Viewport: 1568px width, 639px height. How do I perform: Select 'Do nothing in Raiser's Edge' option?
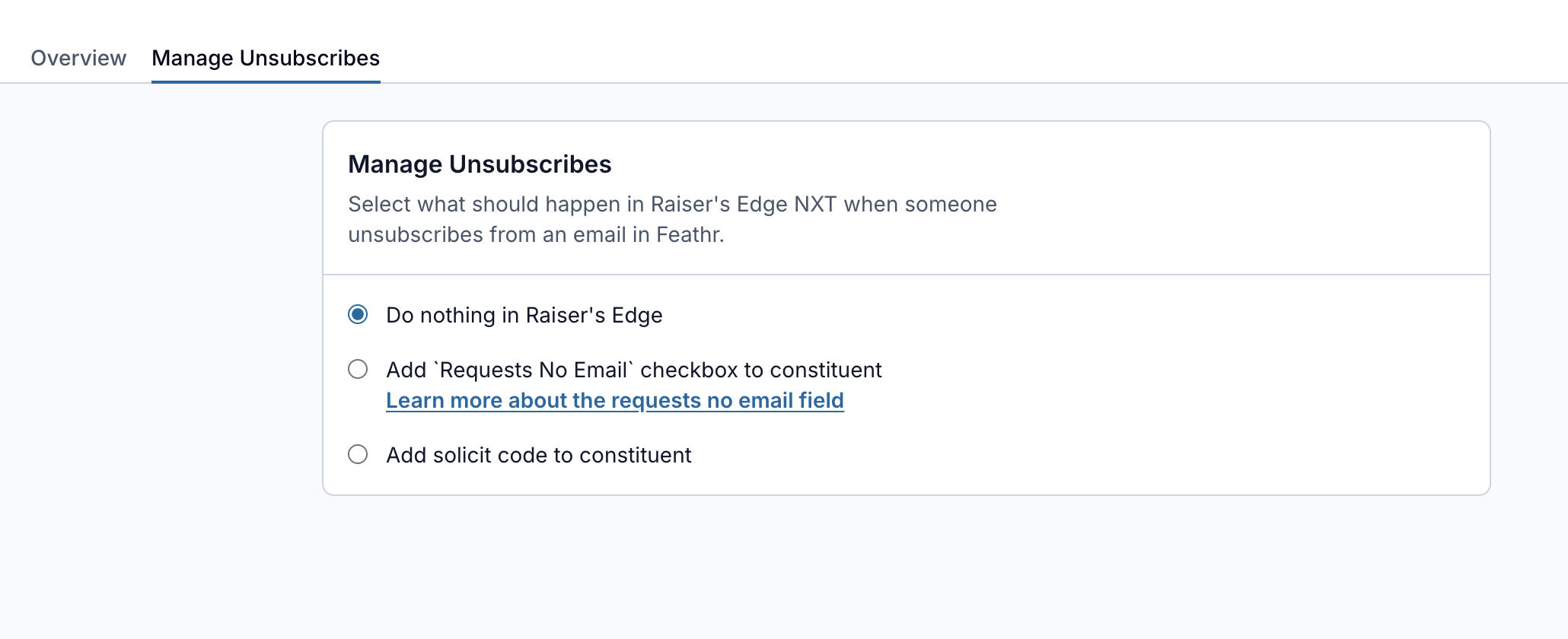[x=358, y=313]
